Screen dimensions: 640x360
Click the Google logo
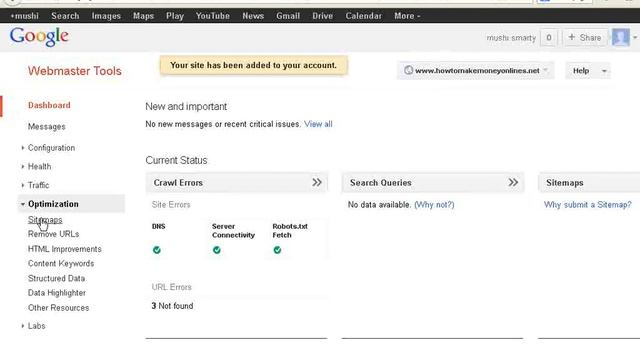pyautogui.click(x=39, y=37)
